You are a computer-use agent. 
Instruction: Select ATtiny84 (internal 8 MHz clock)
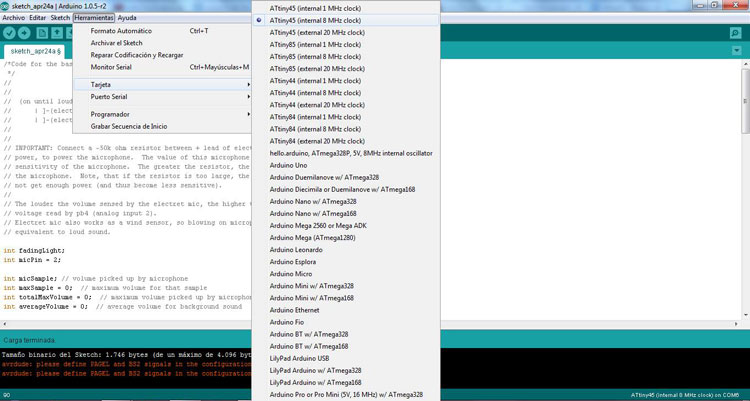345,129
